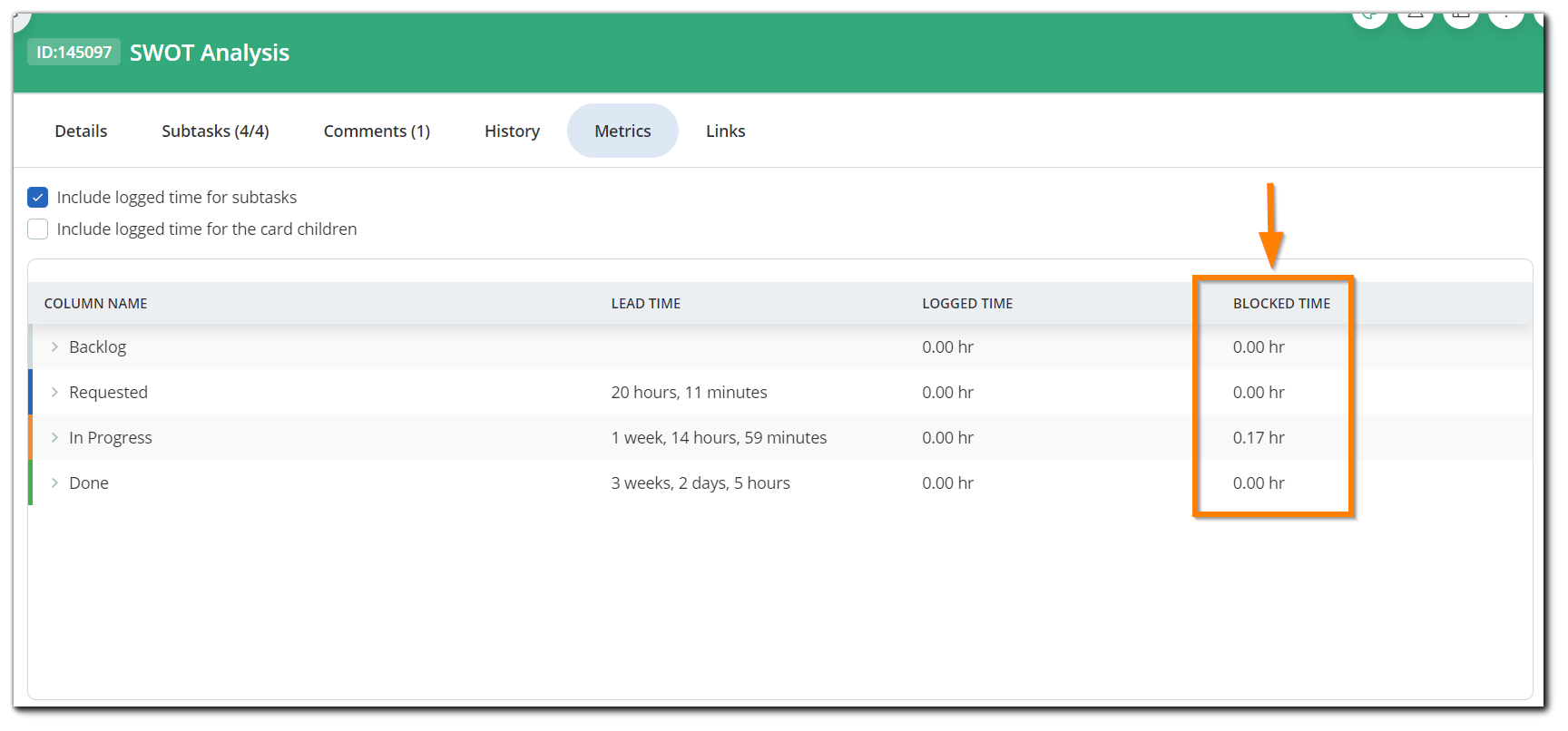
Task: Click Requested logged time 0.00 hr
Action: coord(947,392)
